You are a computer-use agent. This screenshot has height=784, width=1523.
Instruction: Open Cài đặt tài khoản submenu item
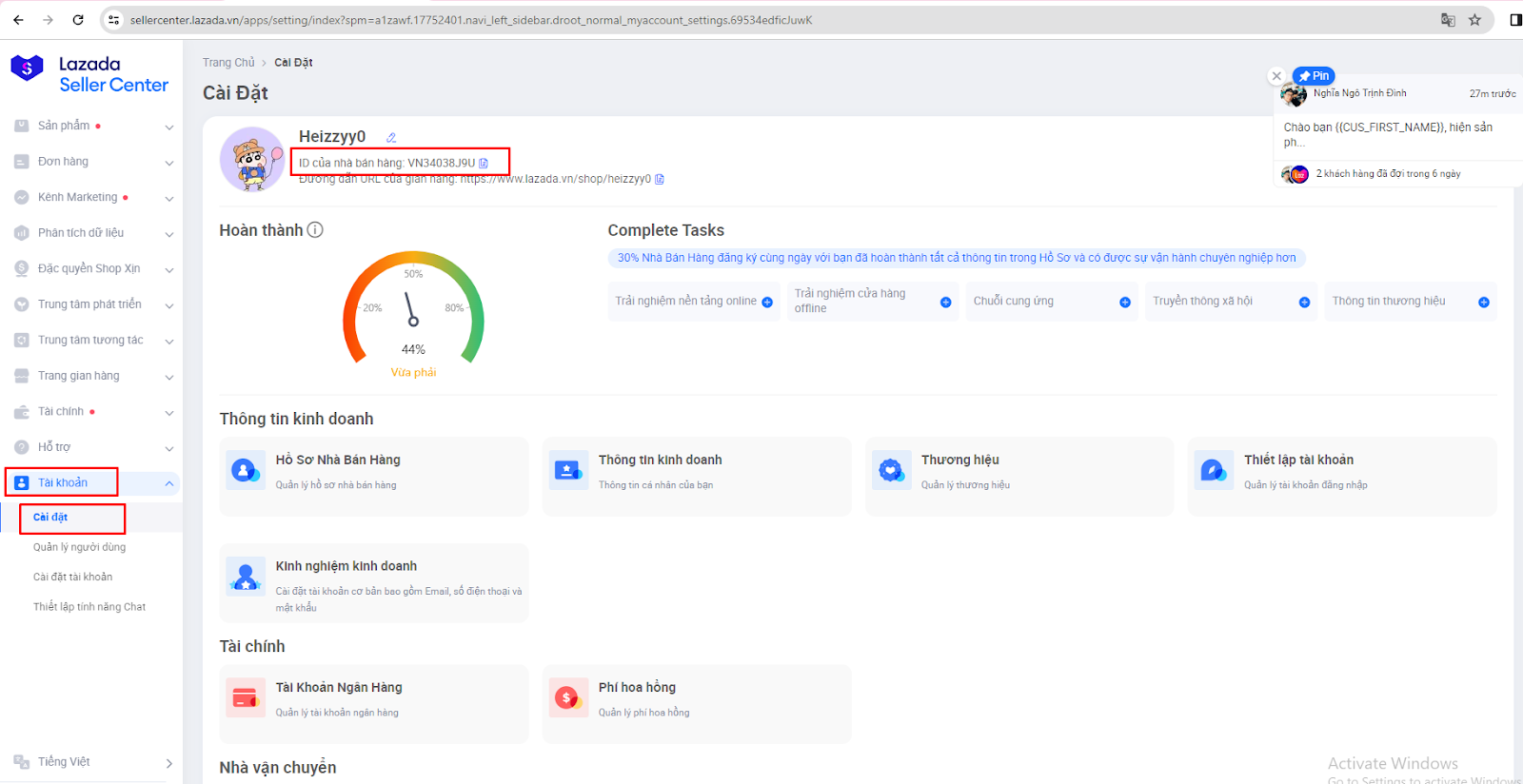pos(72,577)
